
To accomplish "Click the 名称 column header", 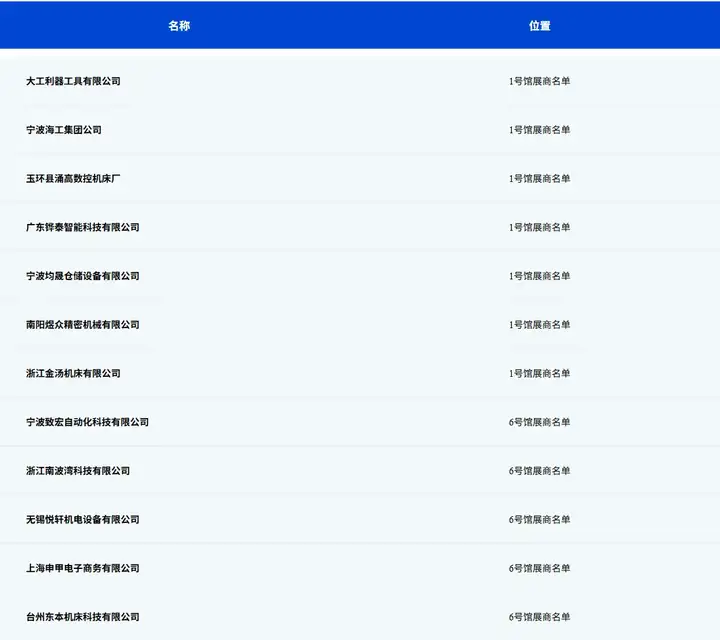I will [179, 26].
